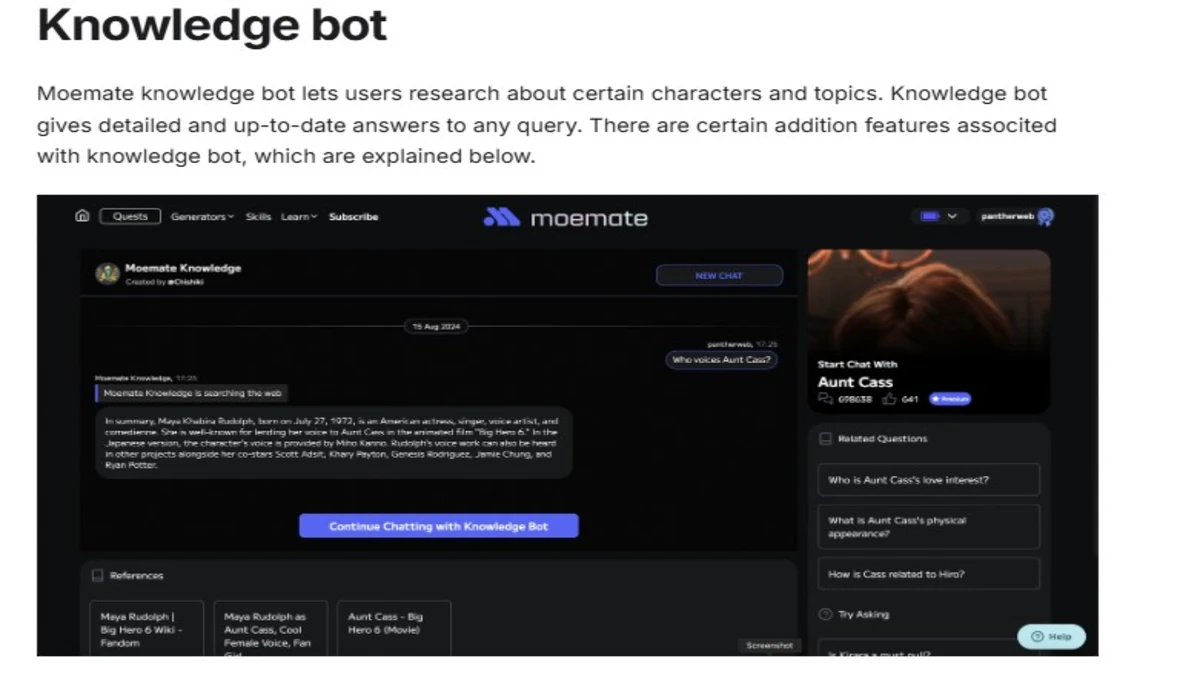Expand the chevron beside the credits indicator
Image resolution: width=1200 pixels, height=675 pixels.
[953, 216]
